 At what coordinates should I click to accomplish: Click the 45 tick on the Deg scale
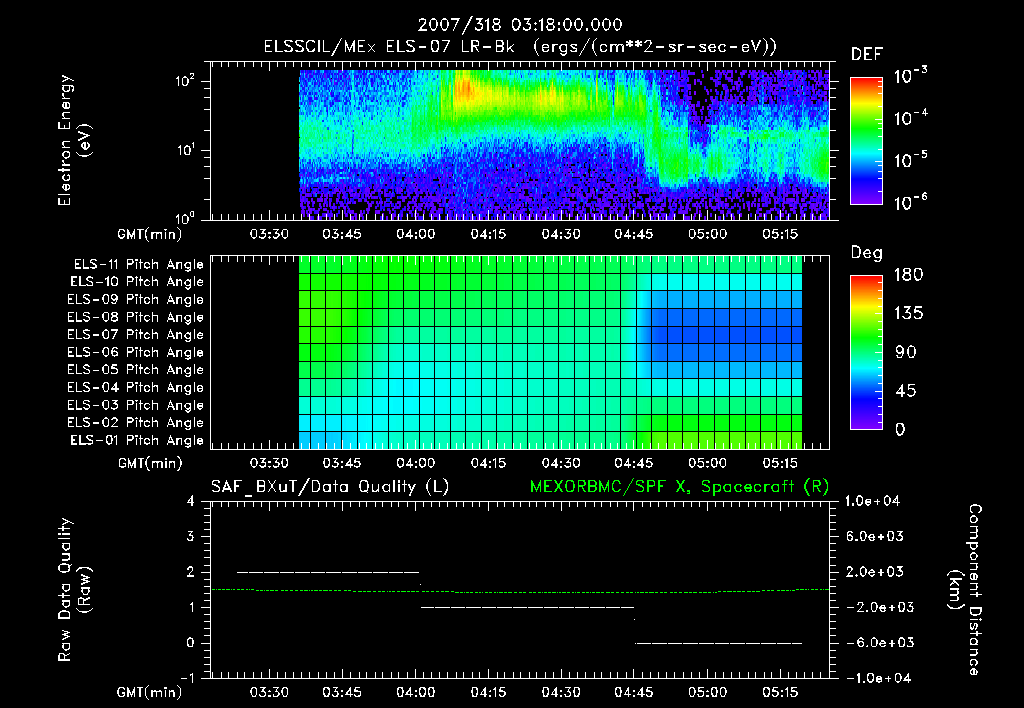click(x=906, y=391)
